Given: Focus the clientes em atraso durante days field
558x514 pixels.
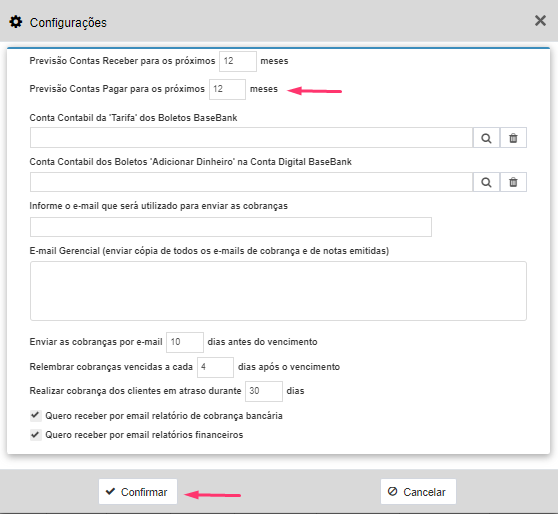Looking at the screenshot, I should pos(264,391).
